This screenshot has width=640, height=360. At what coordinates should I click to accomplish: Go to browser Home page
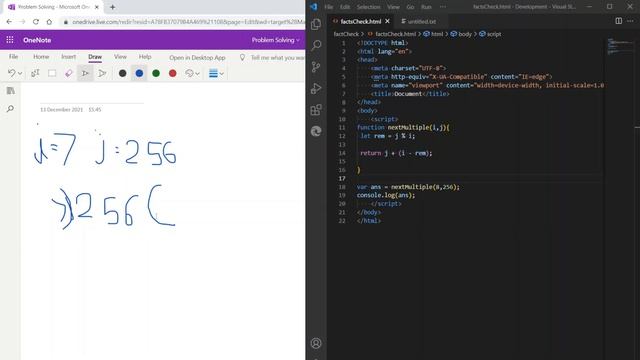pos(49,22)
